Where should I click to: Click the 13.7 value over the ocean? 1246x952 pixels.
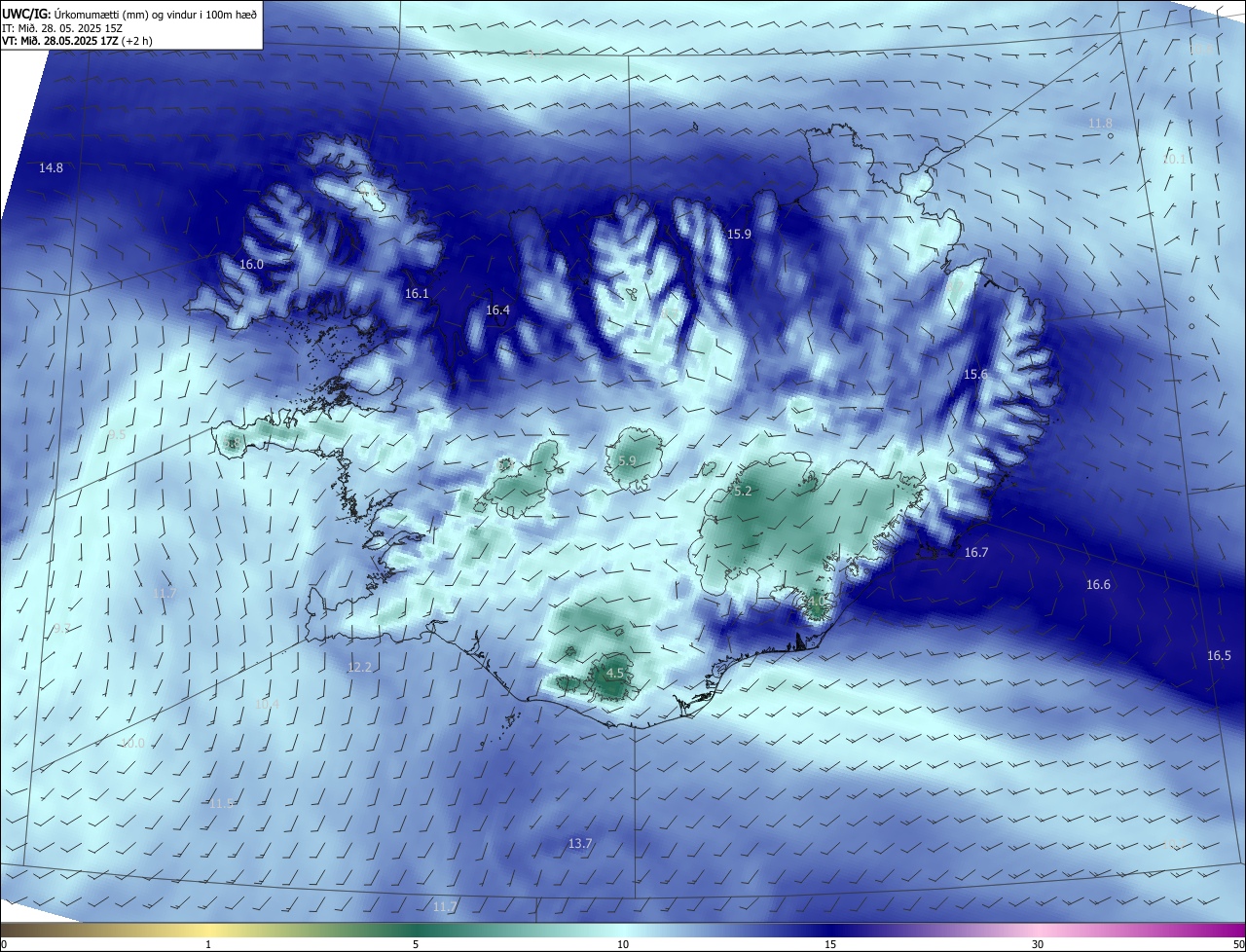(580, 844)
